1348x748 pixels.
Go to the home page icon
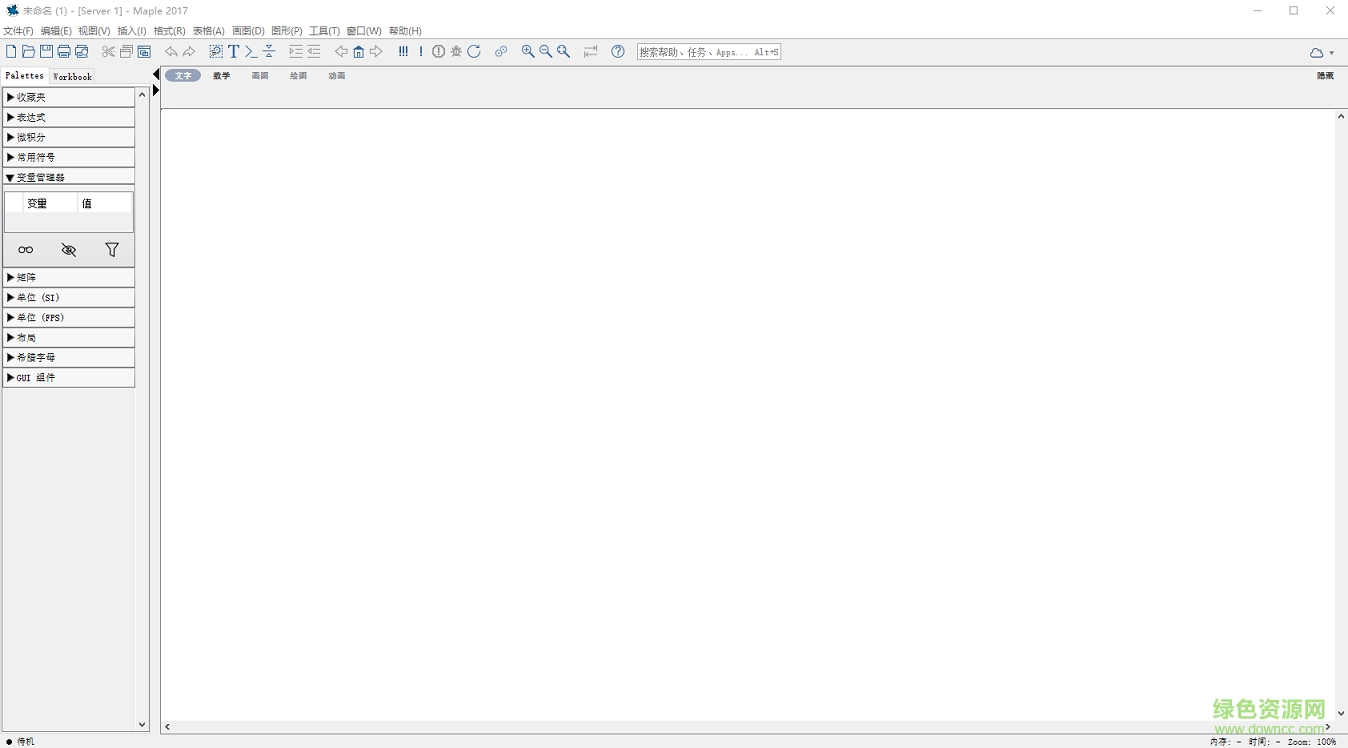(359, 52)
